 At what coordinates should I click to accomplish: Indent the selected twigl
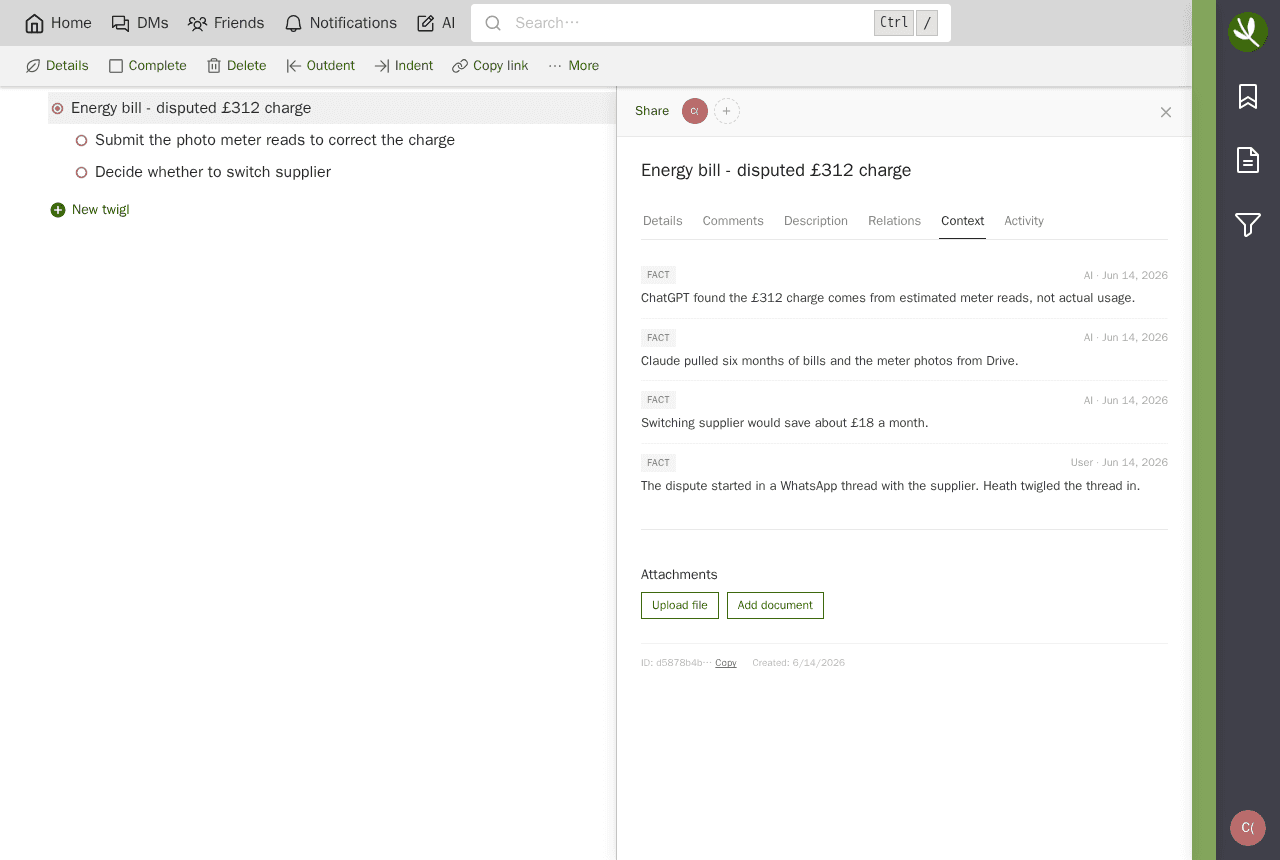click(x=404, y=66)
